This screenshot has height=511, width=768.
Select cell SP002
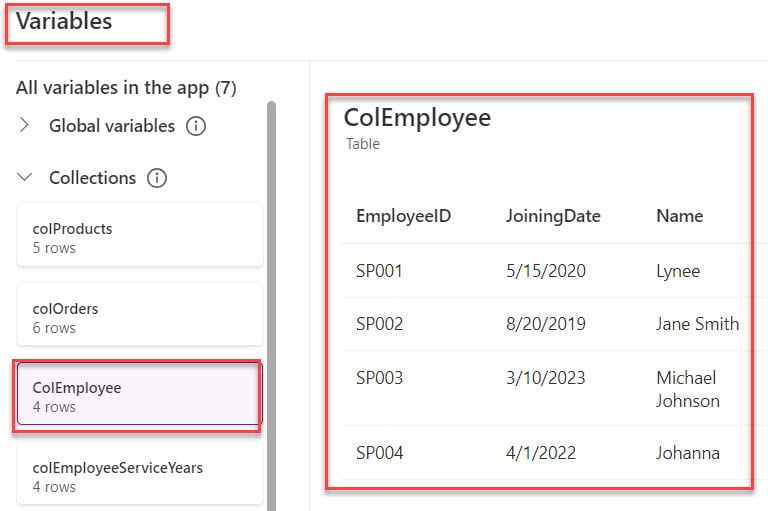click(379, 324)
